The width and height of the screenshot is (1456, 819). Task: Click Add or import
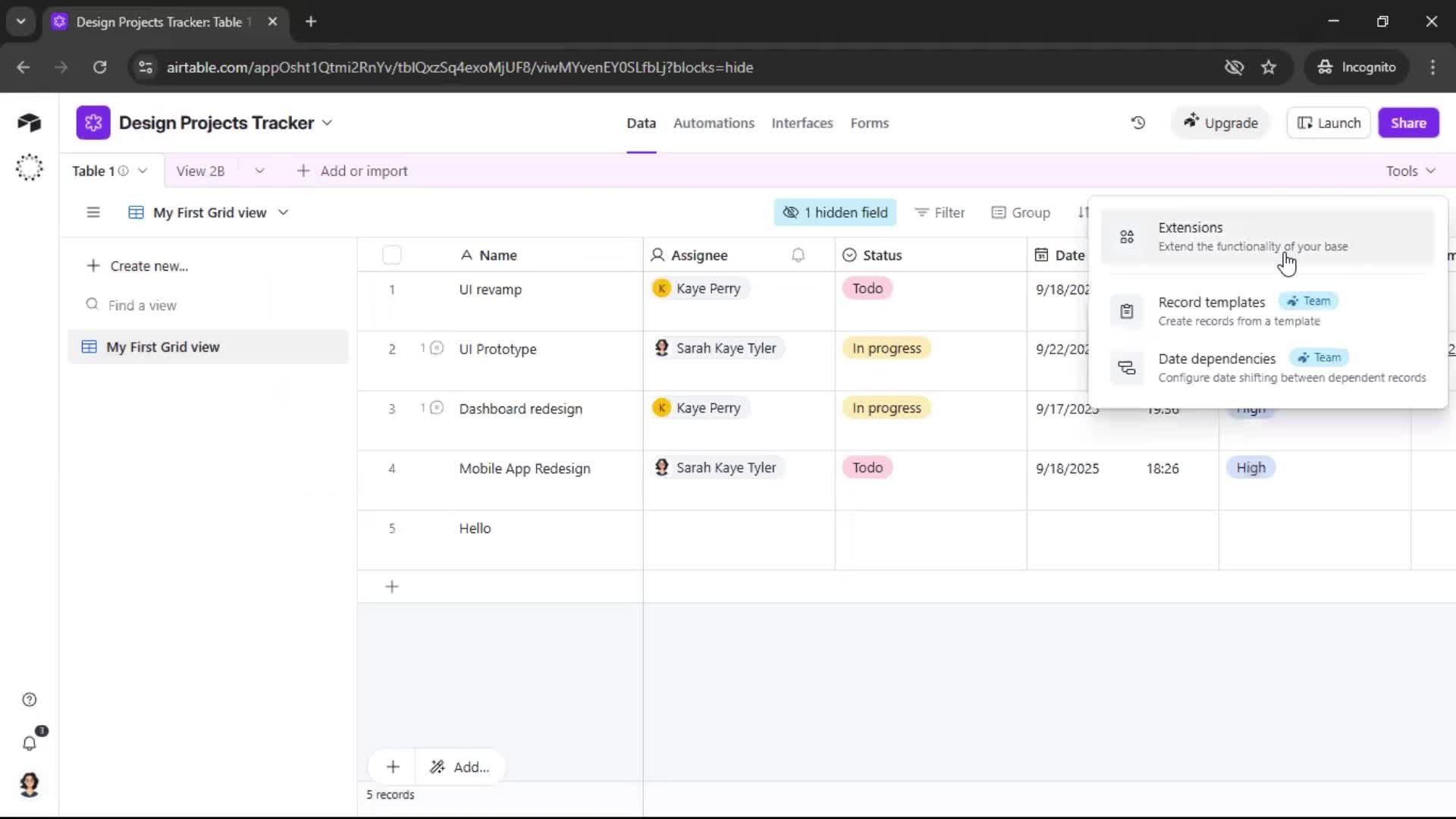pos(352,171)
